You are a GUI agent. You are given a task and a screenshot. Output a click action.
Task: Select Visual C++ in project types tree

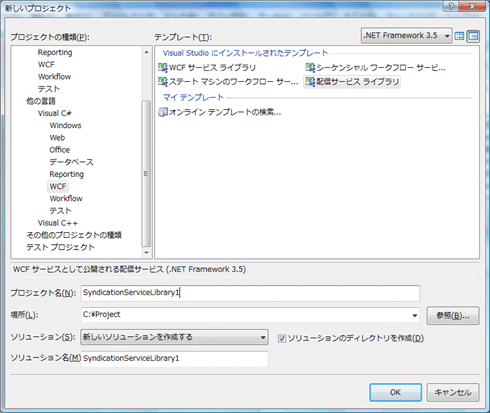[58, 223]
